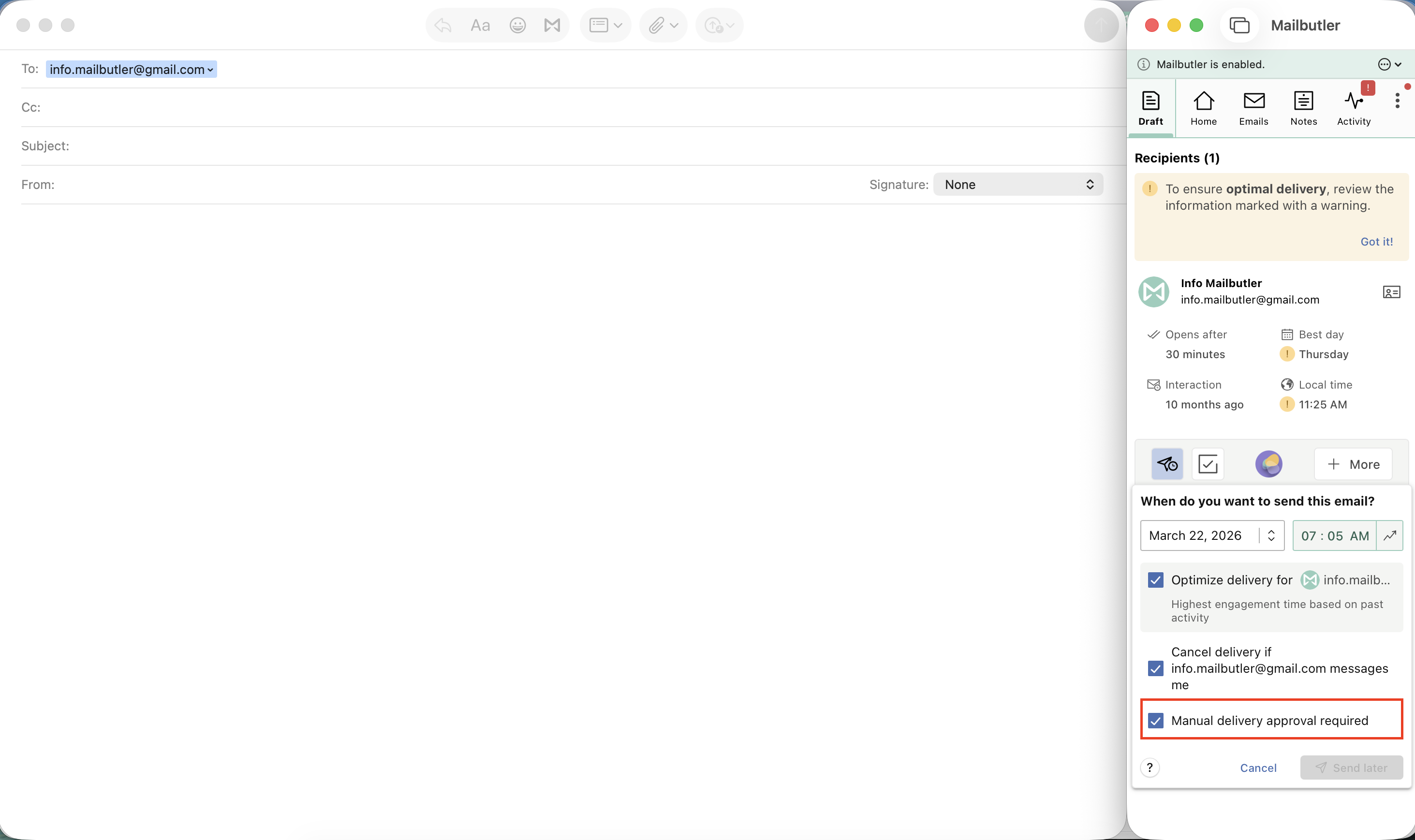Click the Mailbutler window layout icon
This screenshot has height=840, width=1415.
tap(1239, 25)
